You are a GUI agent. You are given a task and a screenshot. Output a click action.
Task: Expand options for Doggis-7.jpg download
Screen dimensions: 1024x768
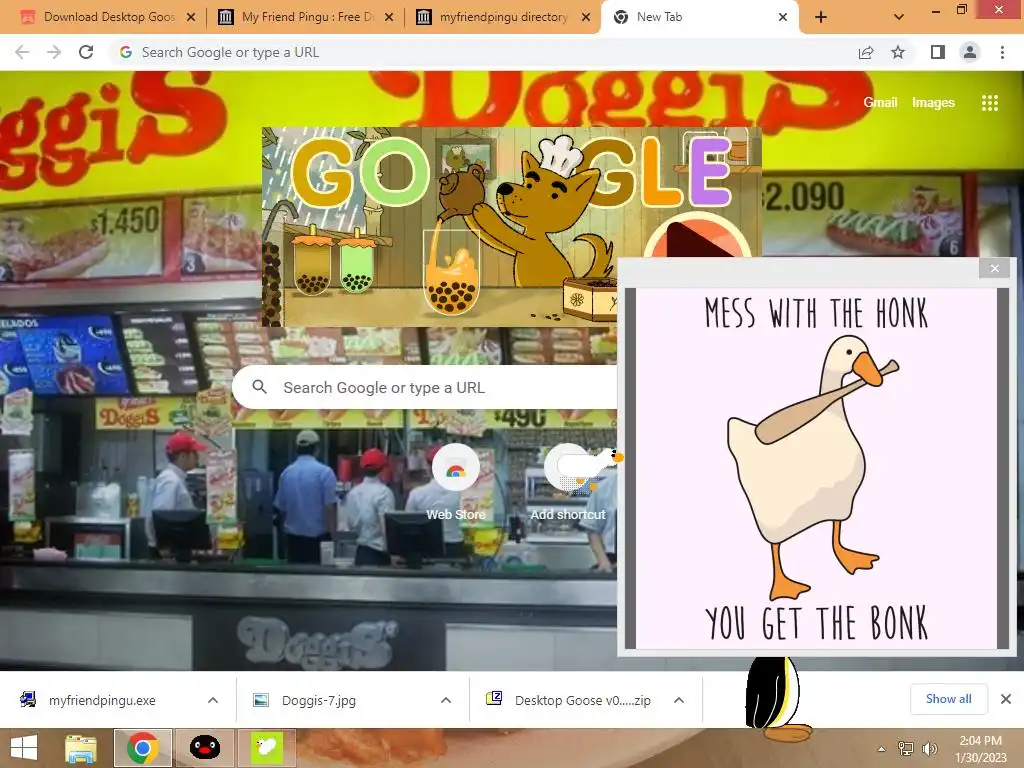tap(446, 700)
